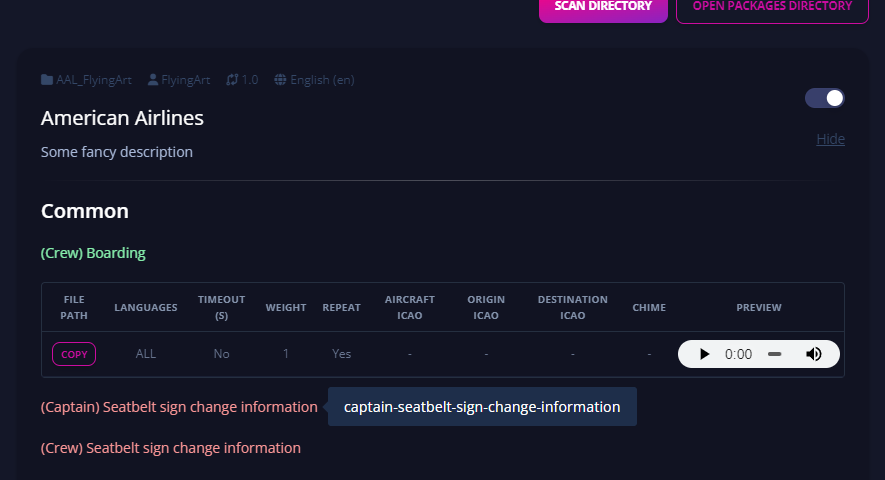Toggle the American Airlines package switch
Viewport: 885px width, 480px height.
pyautogui.click(x=825, y=98)
